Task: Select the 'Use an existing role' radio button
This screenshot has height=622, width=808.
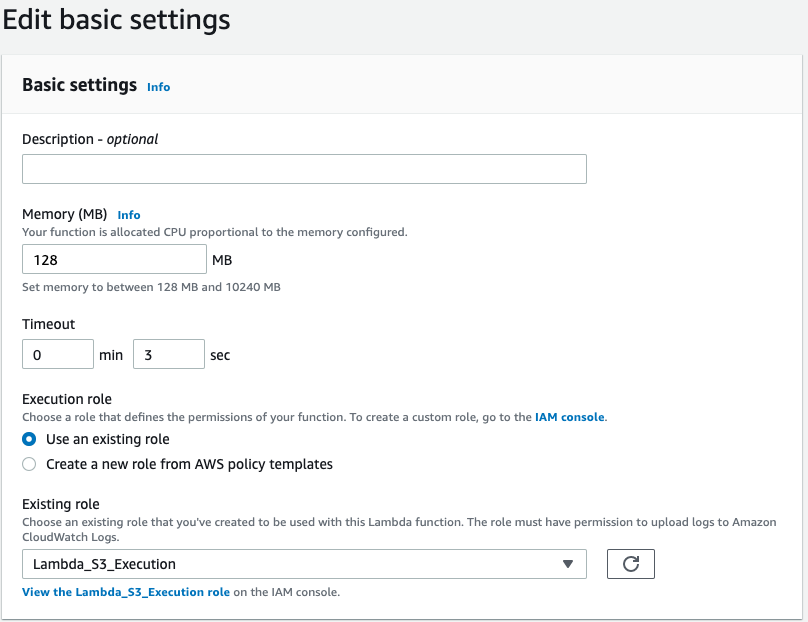Action: point(29,439)
